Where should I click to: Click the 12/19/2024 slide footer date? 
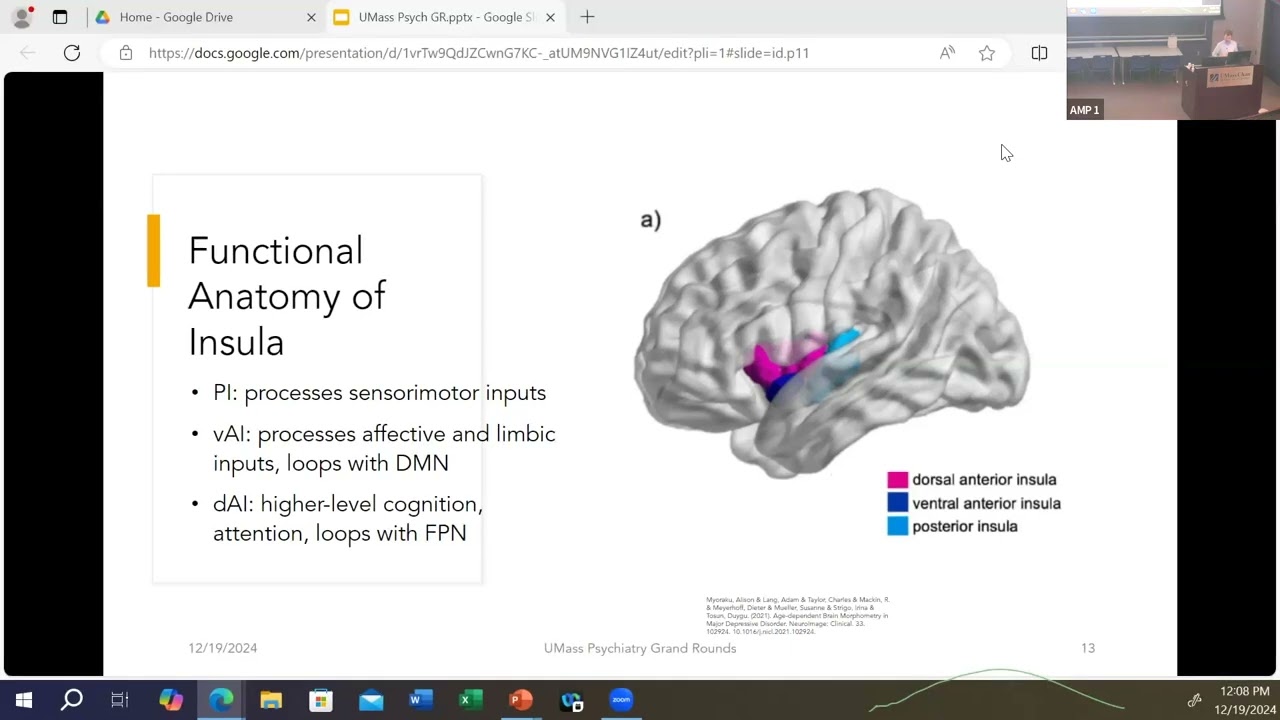[x=223, y=648]
